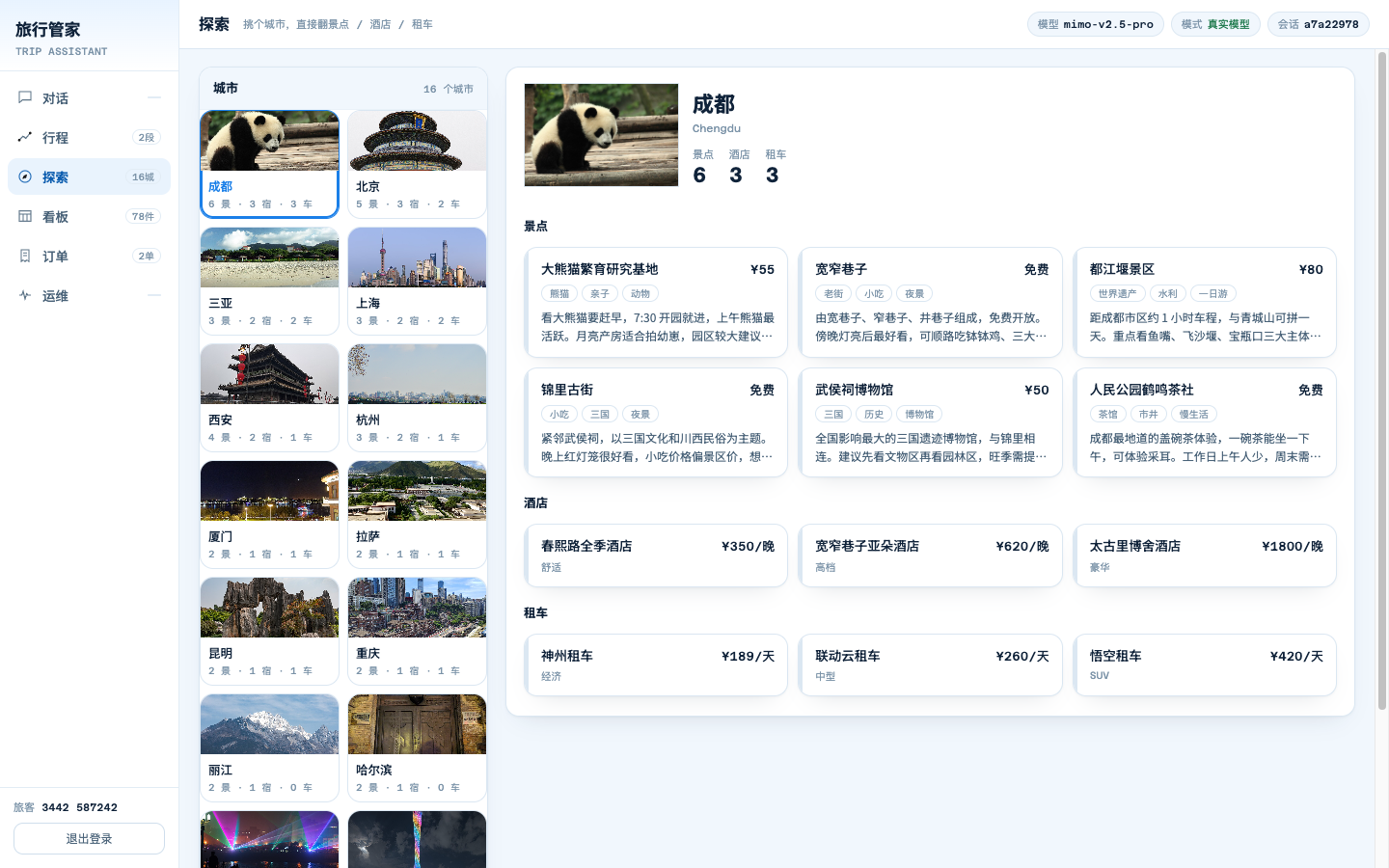Click the 看板 board icon
The image size is (1389, 868).
(25, 216)
